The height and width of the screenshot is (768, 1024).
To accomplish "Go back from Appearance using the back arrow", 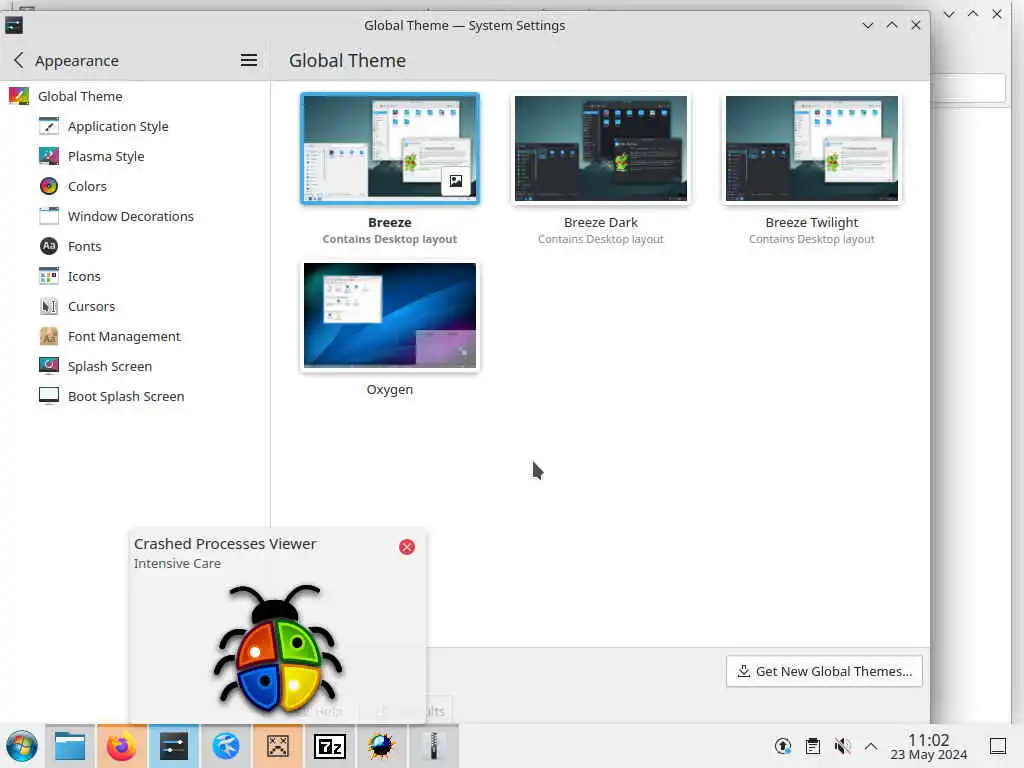I will [x=19, y=61].
